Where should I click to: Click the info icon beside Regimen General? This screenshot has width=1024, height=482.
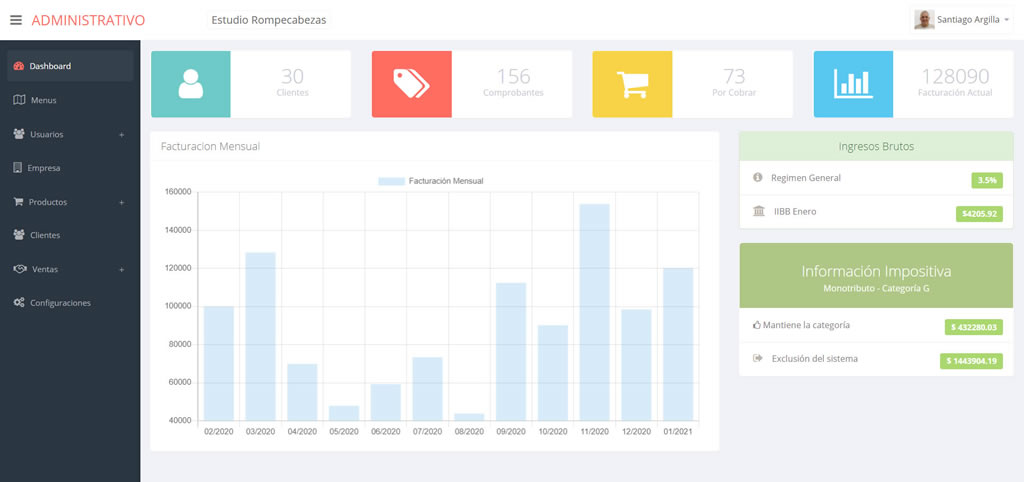point(758,178)
